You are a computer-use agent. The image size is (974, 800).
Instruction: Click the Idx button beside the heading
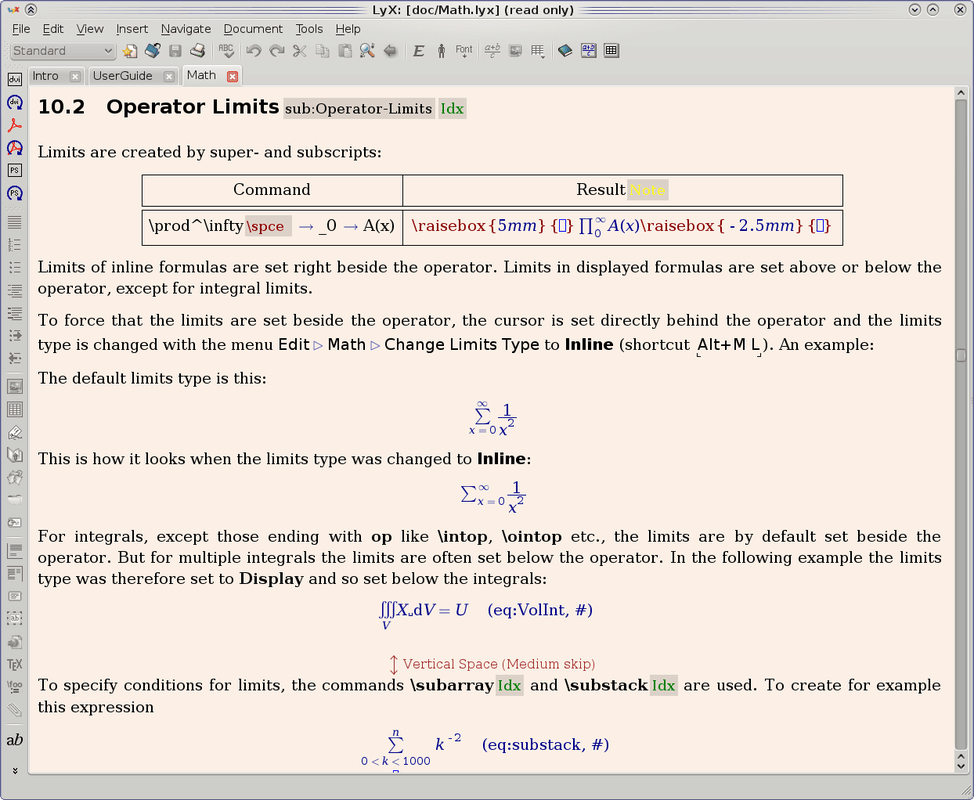click(452, 107)
